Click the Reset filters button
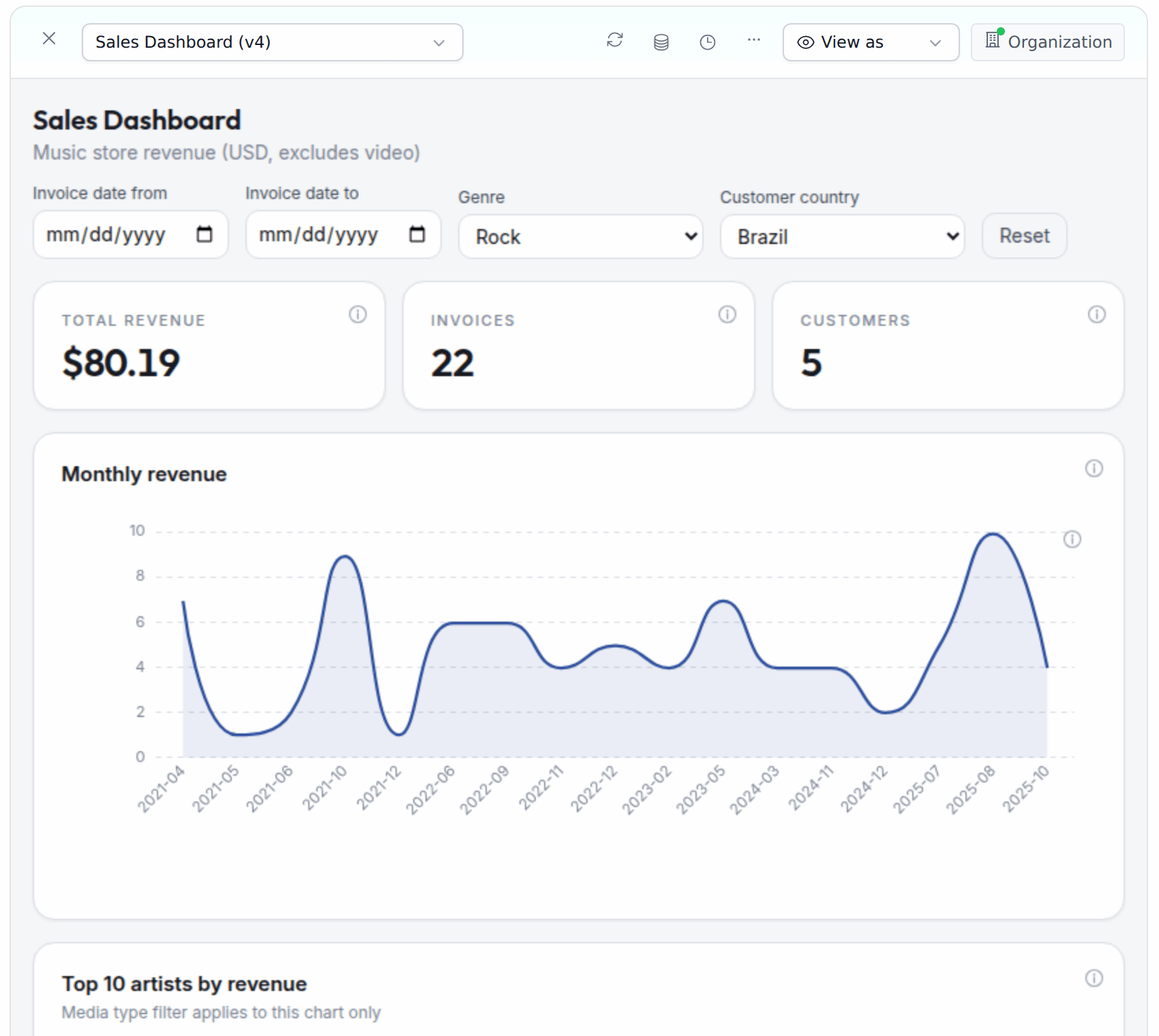The image size is (1159, 1036). 1025,236
